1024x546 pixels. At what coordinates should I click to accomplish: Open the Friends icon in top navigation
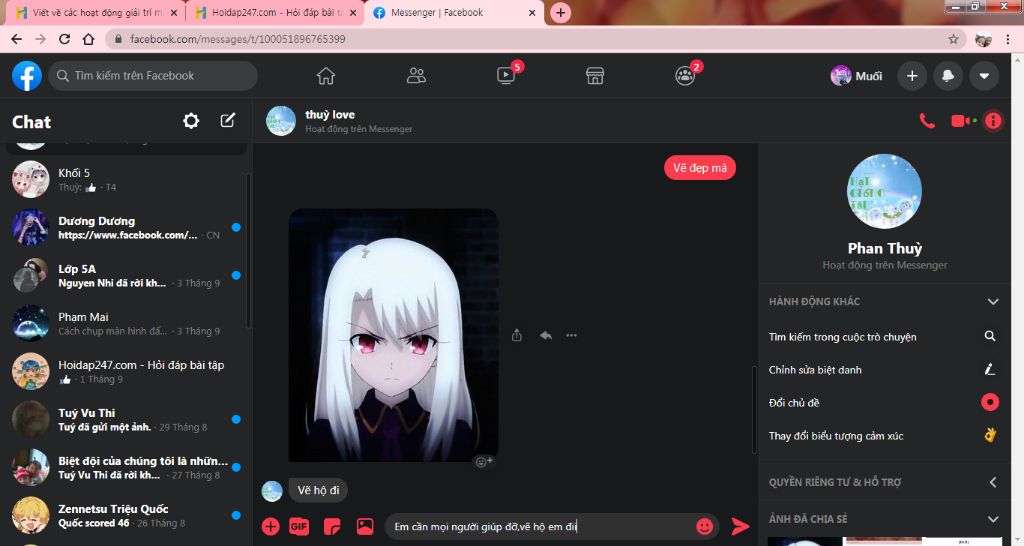[x=416, y=76]
